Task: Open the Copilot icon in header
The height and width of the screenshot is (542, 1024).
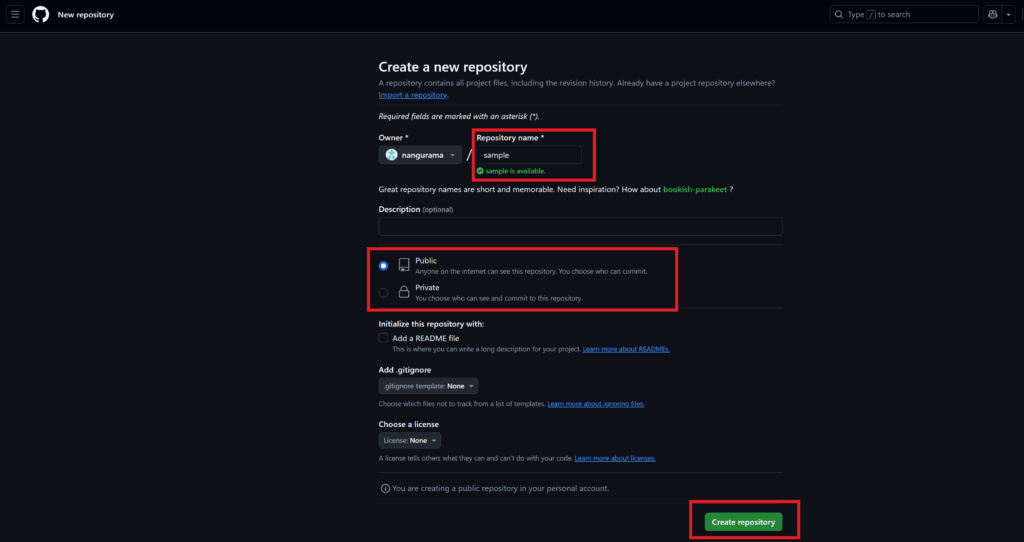Action: tap(992, 14)
